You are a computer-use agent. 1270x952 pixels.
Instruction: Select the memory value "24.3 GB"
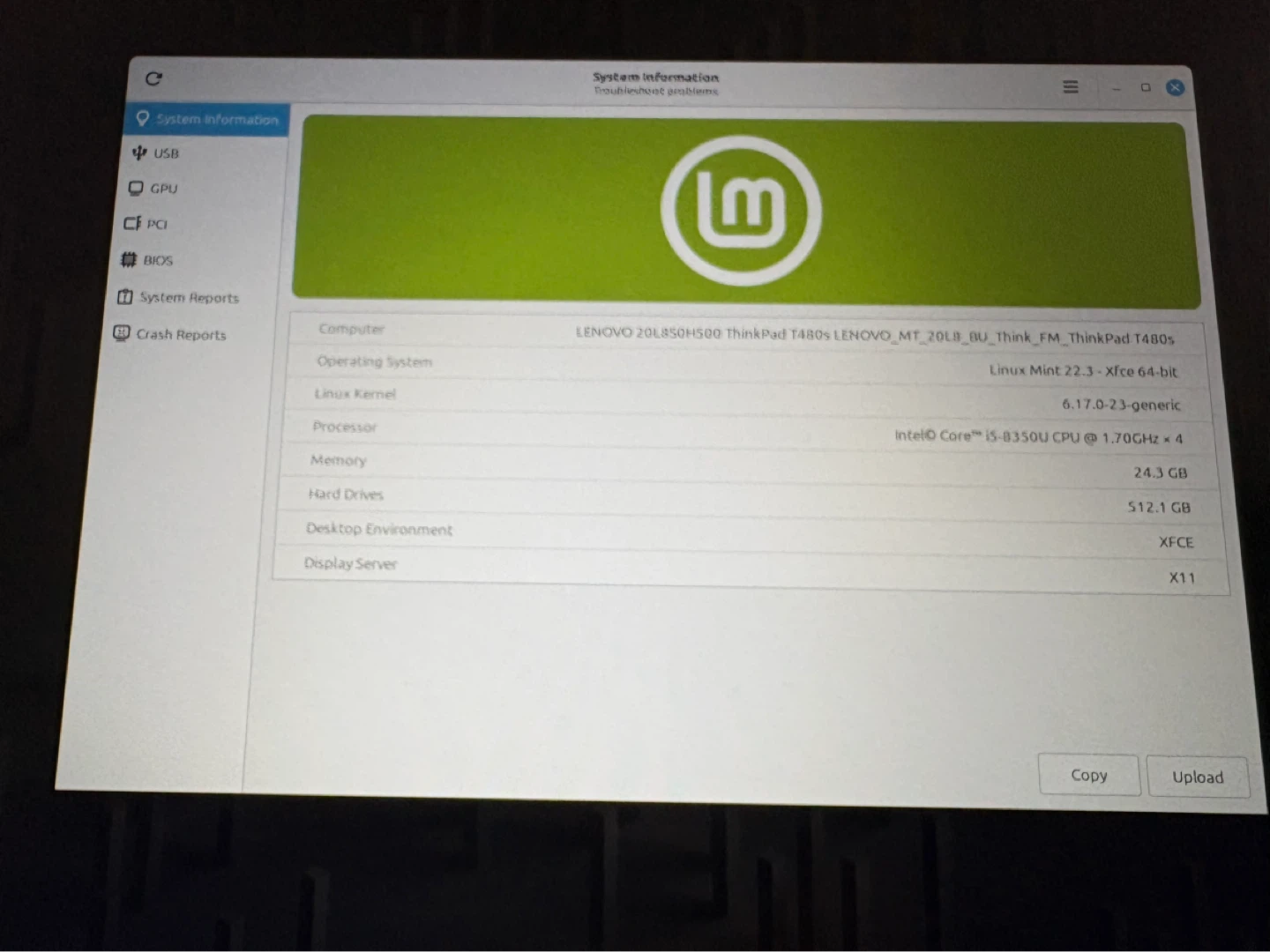coord(1161,472)
